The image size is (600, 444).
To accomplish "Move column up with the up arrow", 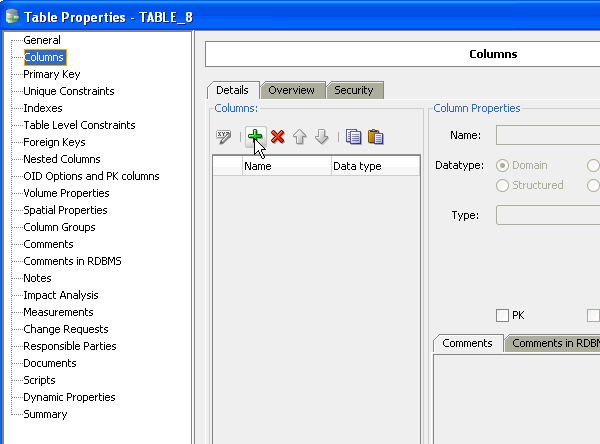I will tap(299, 137).
